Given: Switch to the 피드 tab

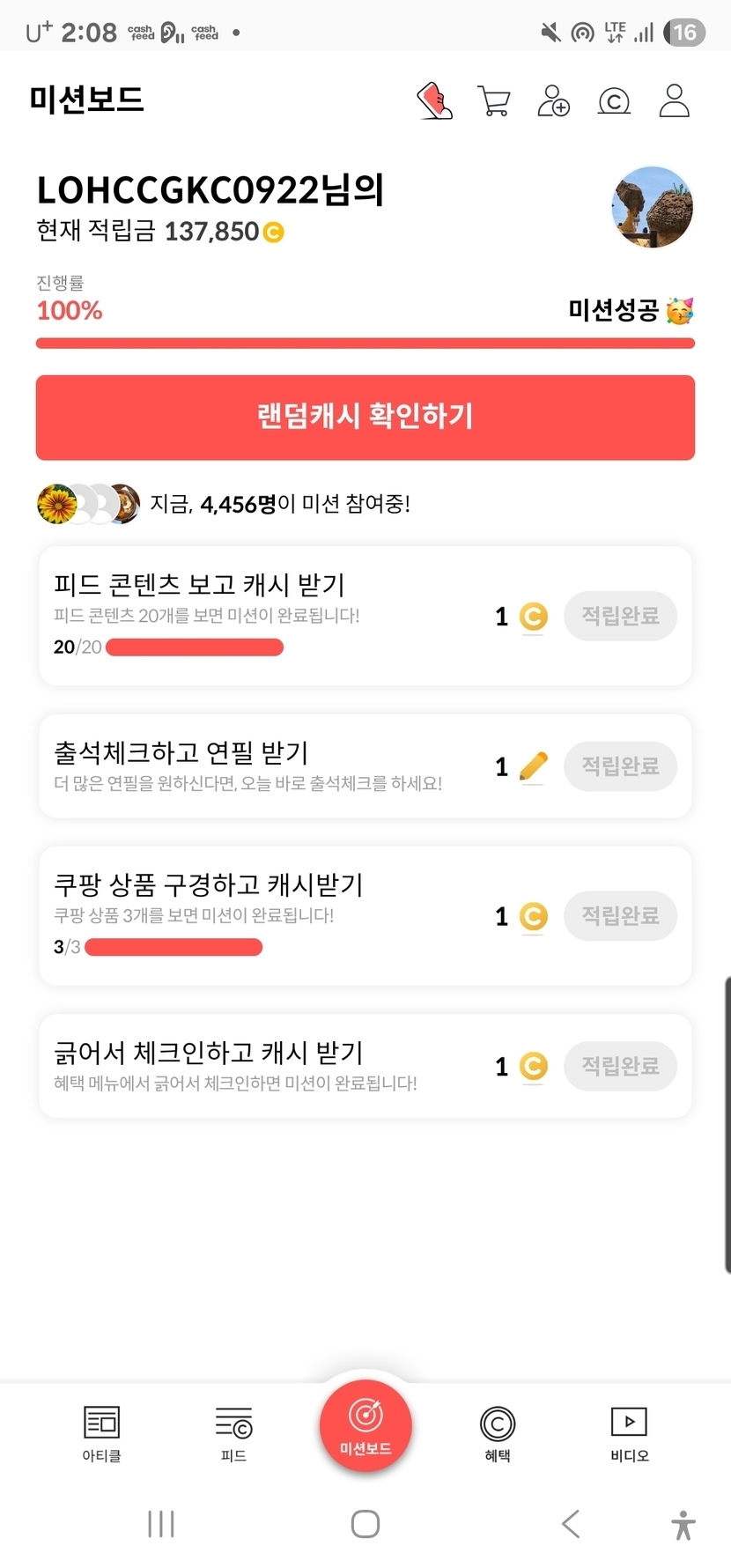Looking at the screenshot, I should click(233, 1433).
